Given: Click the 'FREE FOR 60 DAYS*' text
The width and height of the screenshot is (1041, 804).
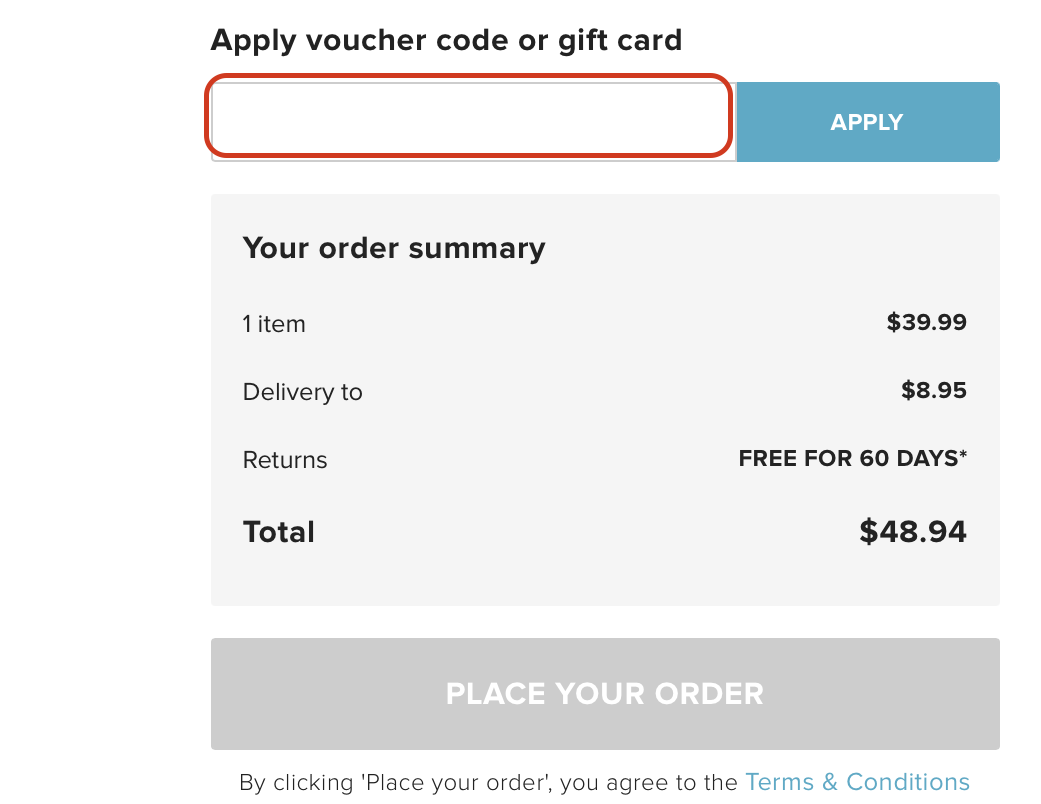Looking at the screenshot, I should [851, 458].
